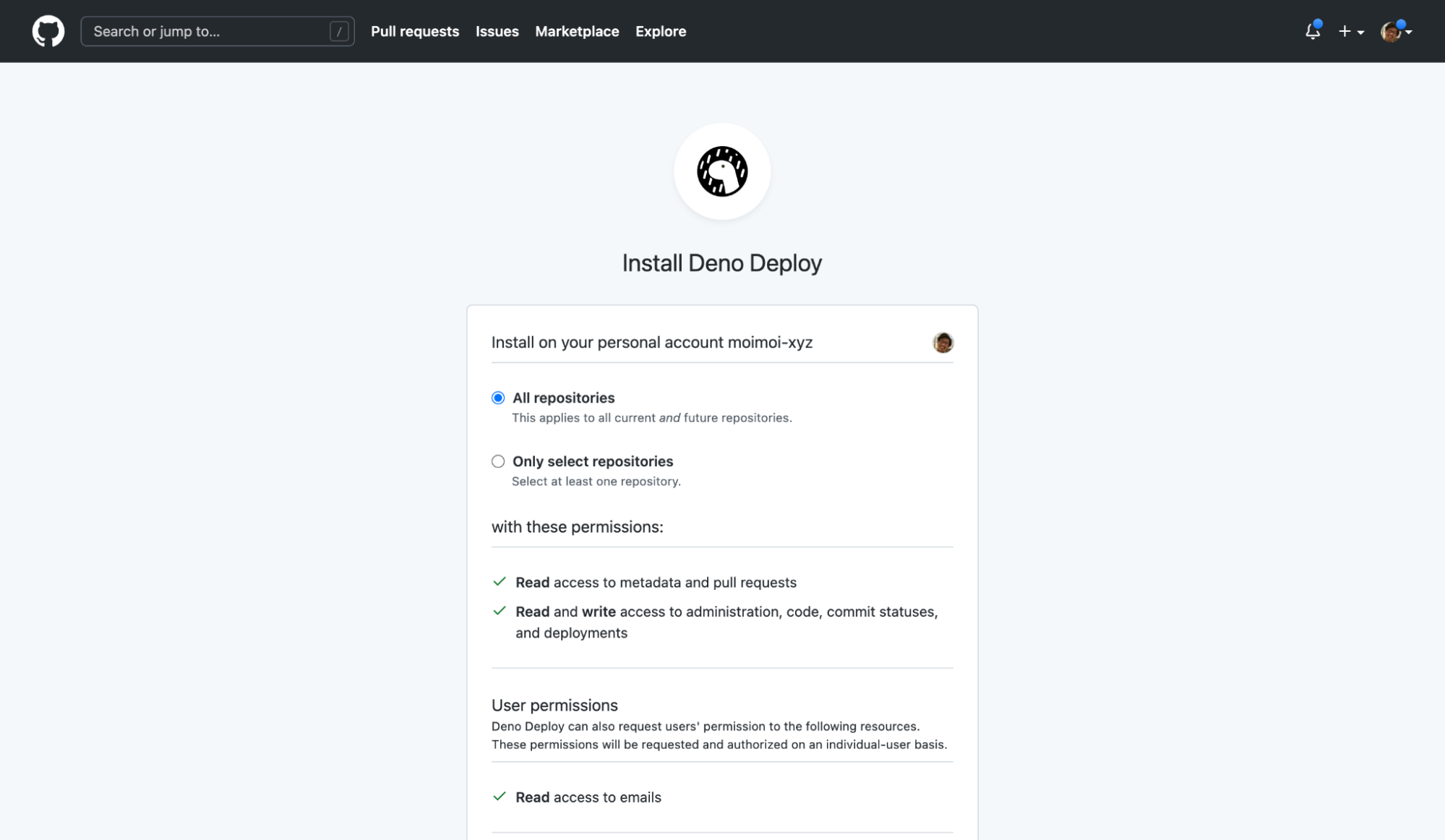Go to Pull requests

[x=415, y=31]
